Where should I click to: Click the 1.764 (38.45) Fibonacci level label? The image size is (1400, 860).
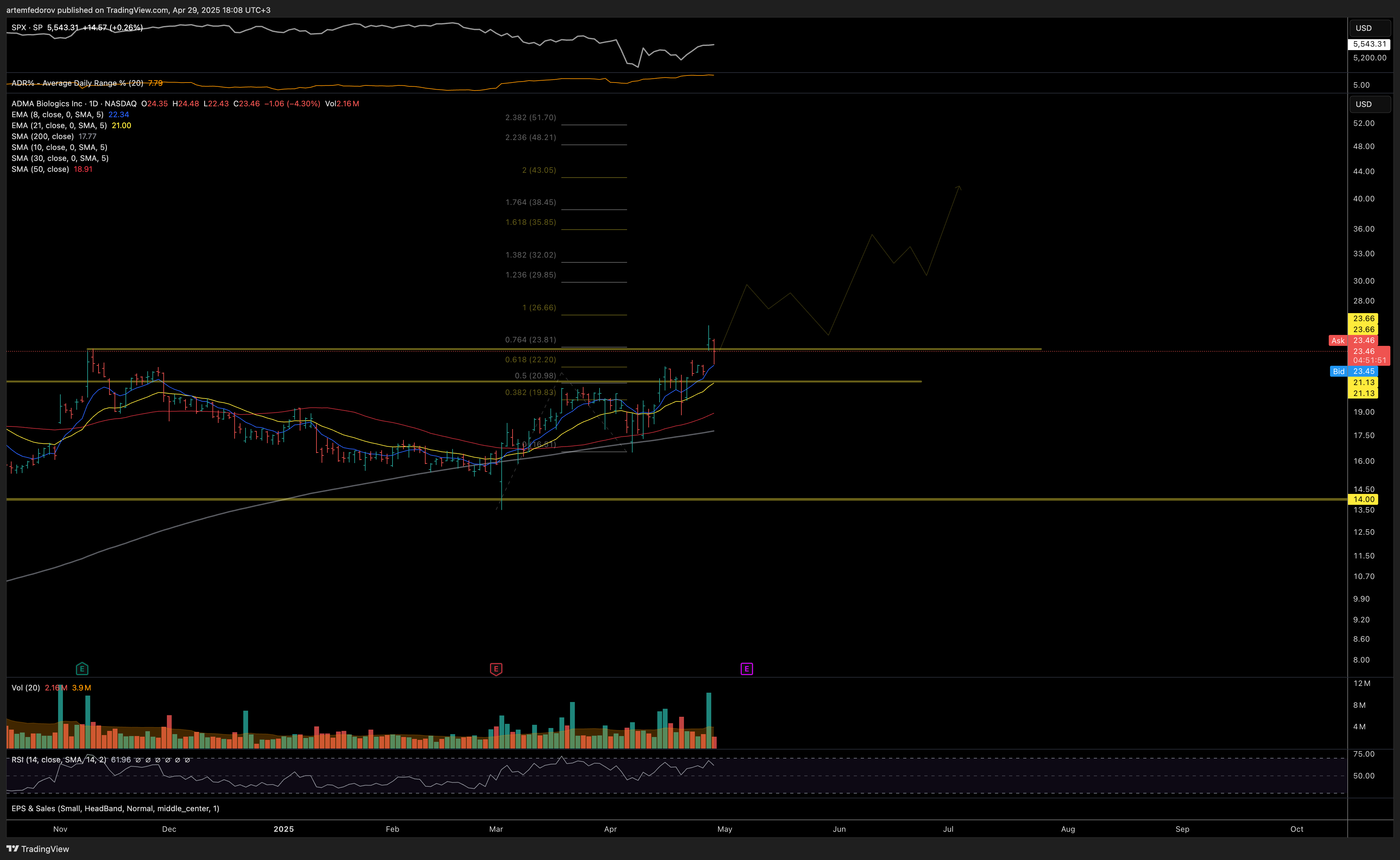pos(530,202)
